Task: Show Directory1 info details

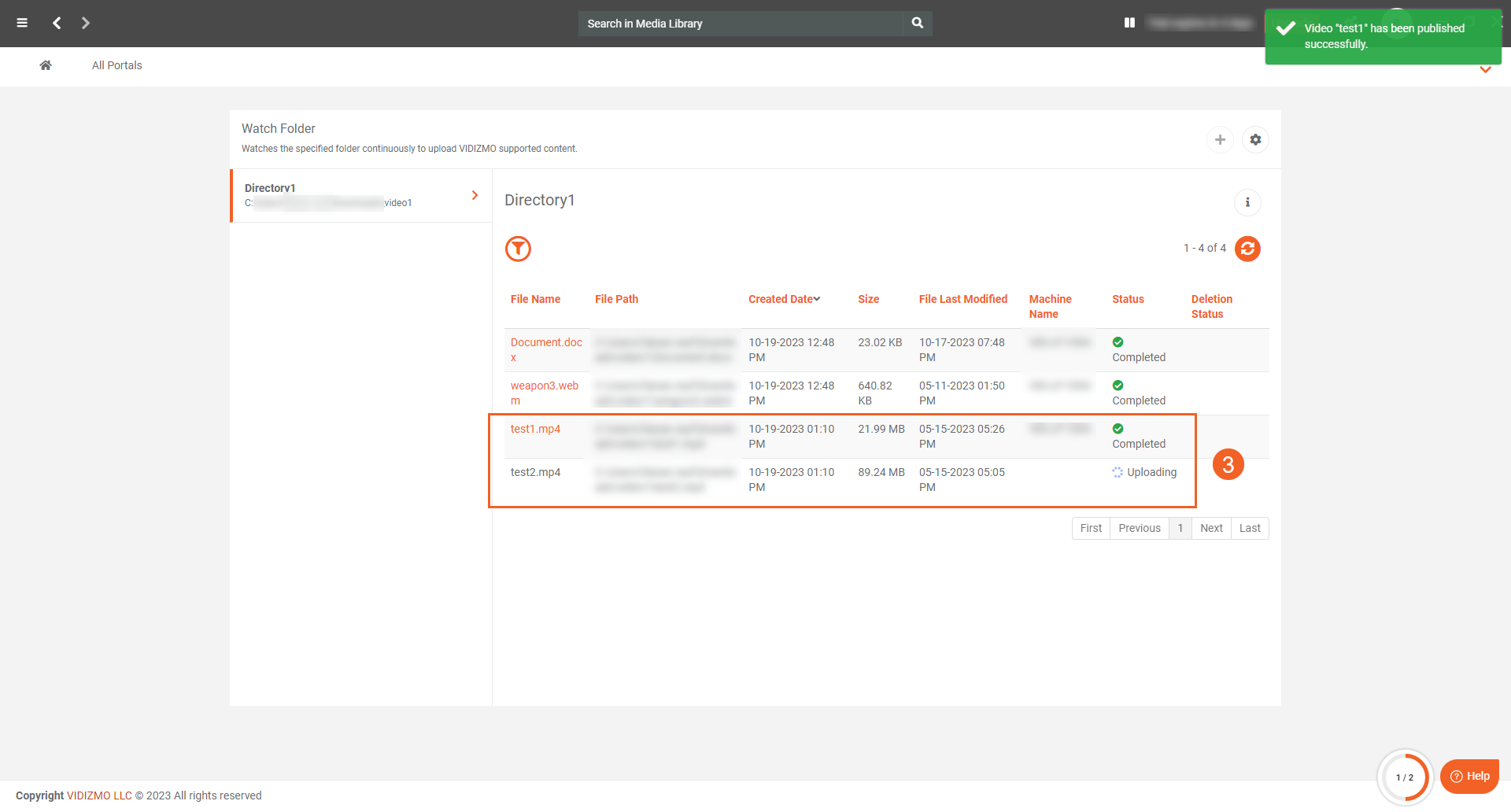Action: 1247,202
